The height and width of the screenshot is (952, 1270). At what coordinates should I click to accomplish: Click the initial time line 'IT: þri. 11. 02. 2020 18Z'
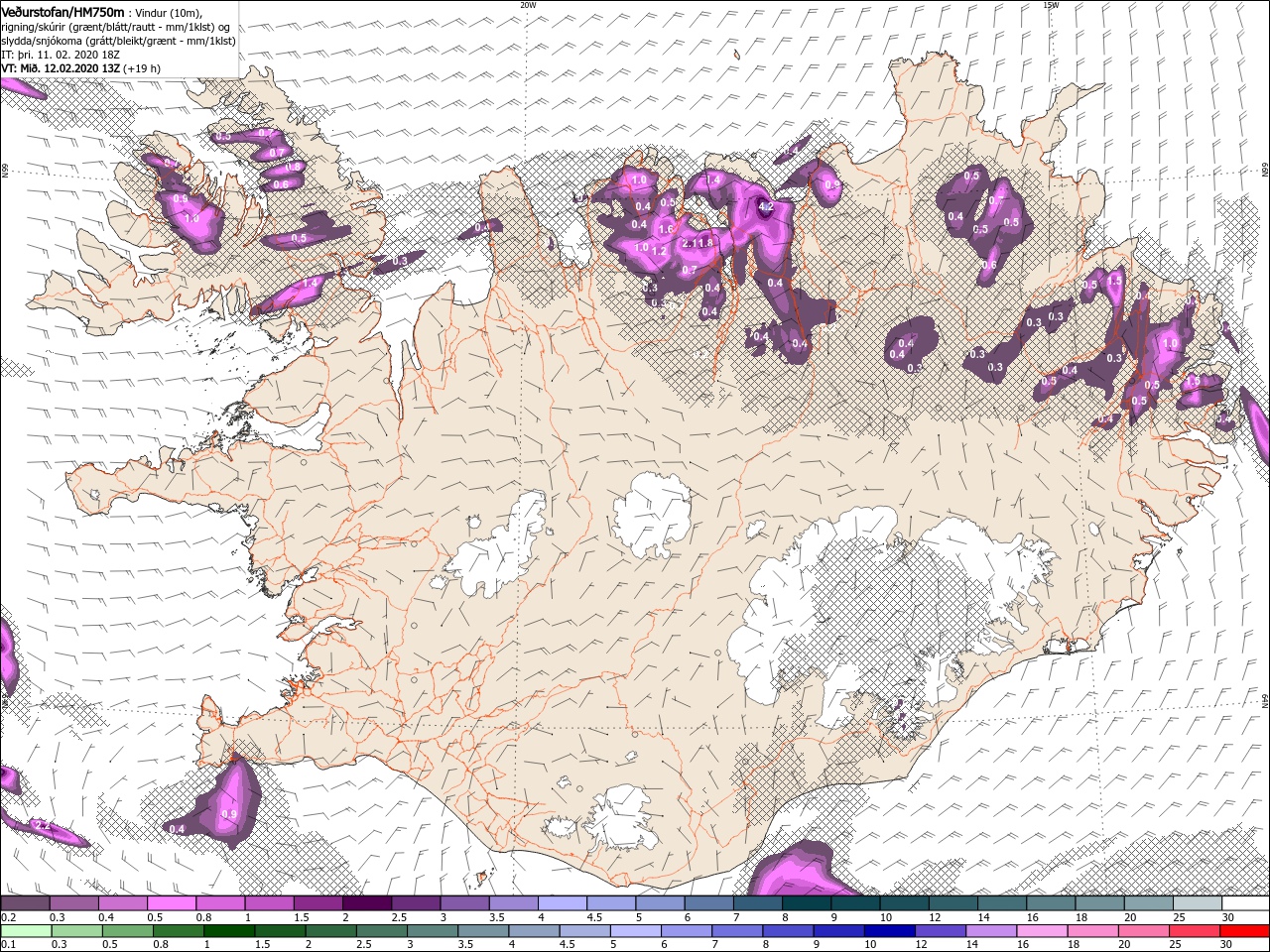pos(61,55)
